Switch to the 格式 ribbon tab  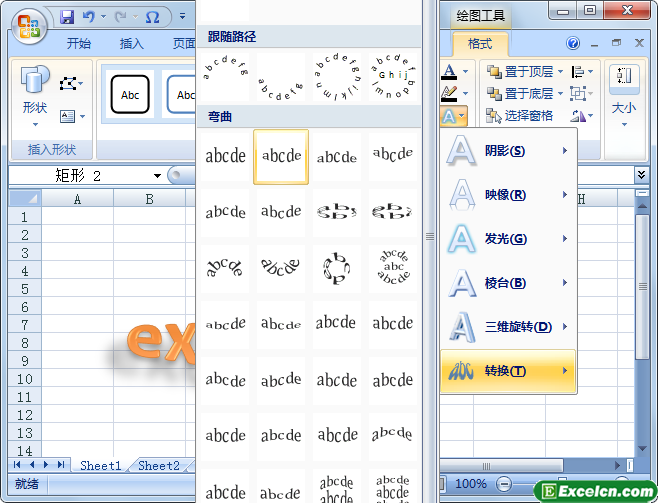click(x=480, y=44)
